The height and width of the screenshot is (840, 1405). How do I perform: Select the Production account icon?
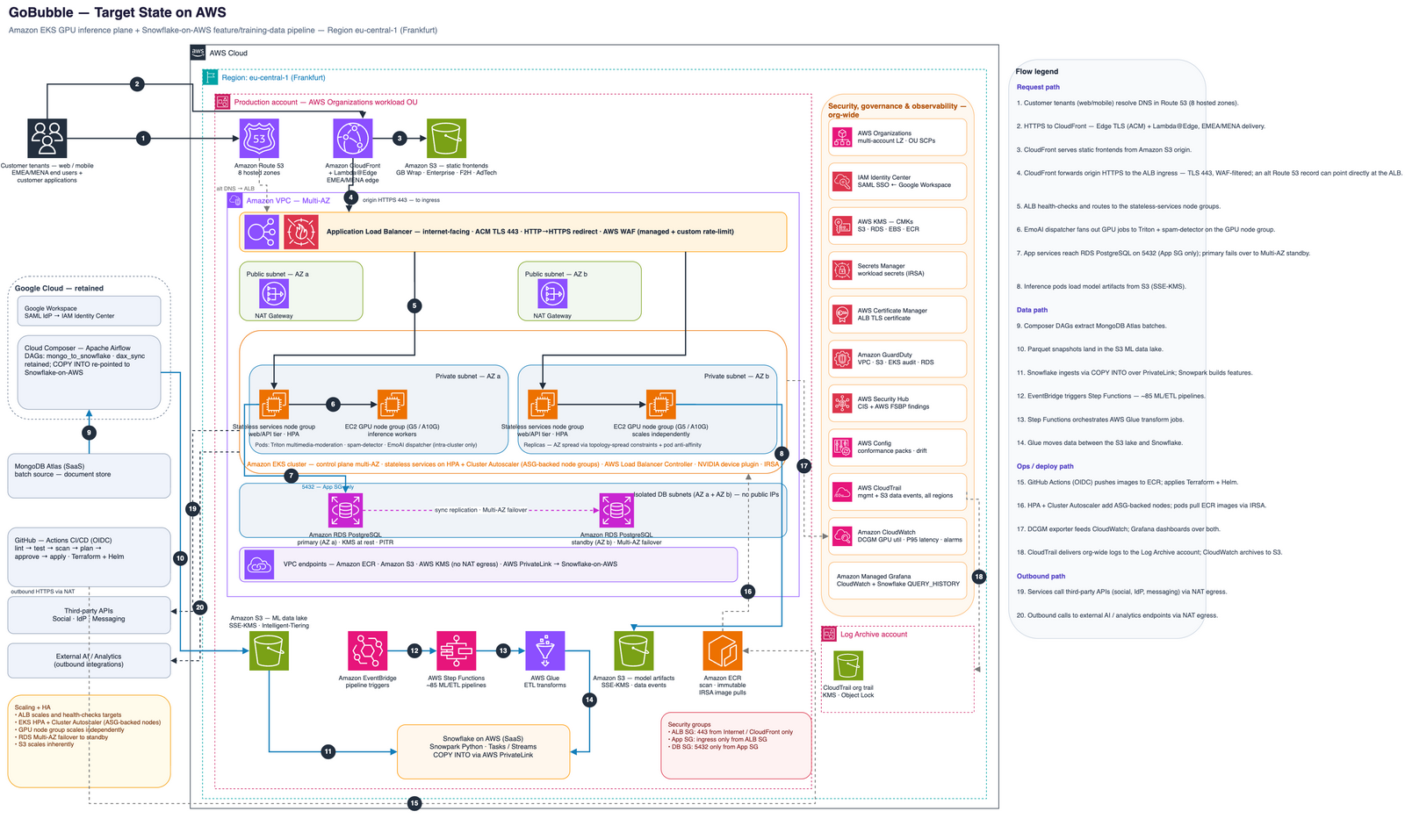223,102
